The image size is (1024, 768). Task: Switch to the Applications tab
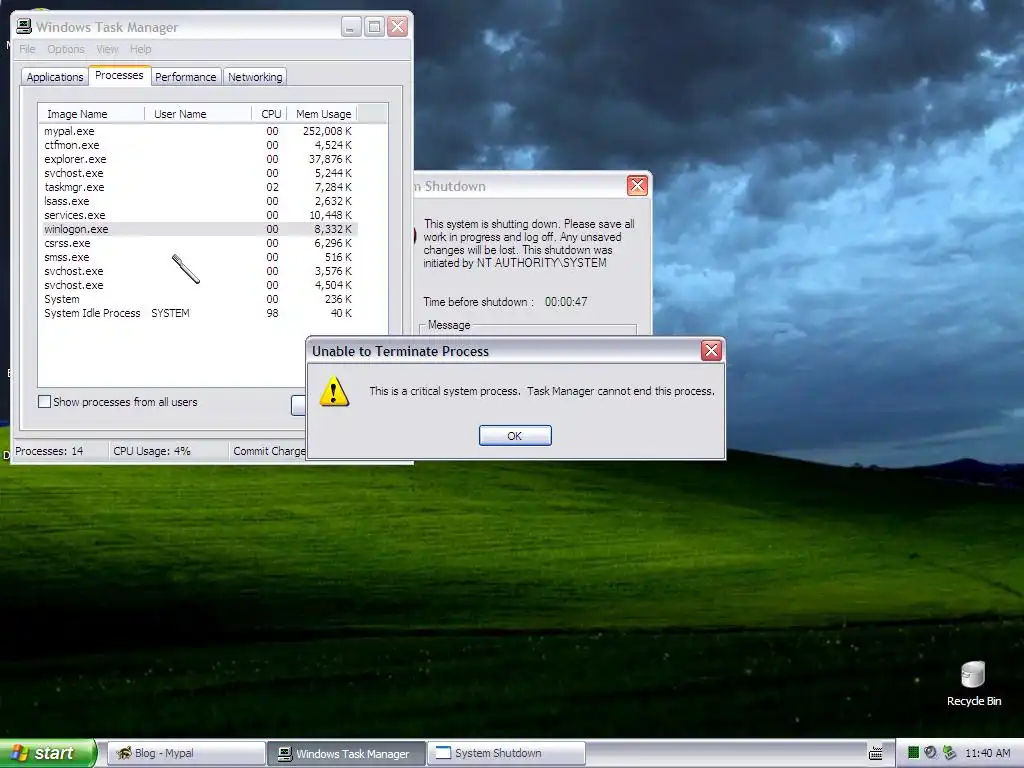point(55,77)
